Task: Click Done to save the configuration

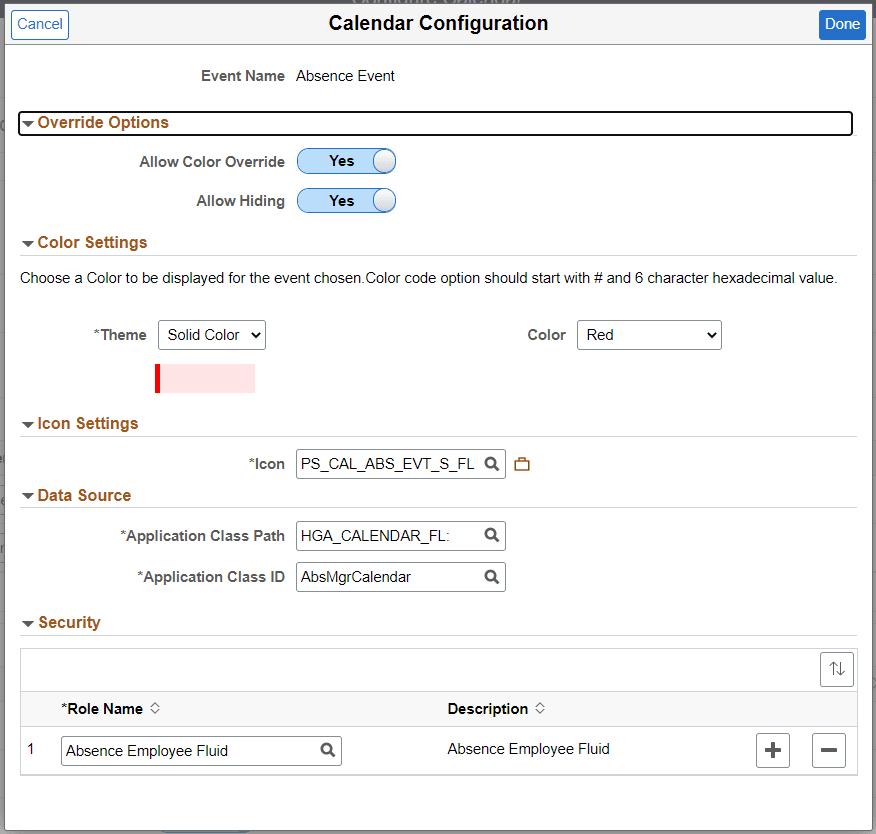Action: click(841, 24)
